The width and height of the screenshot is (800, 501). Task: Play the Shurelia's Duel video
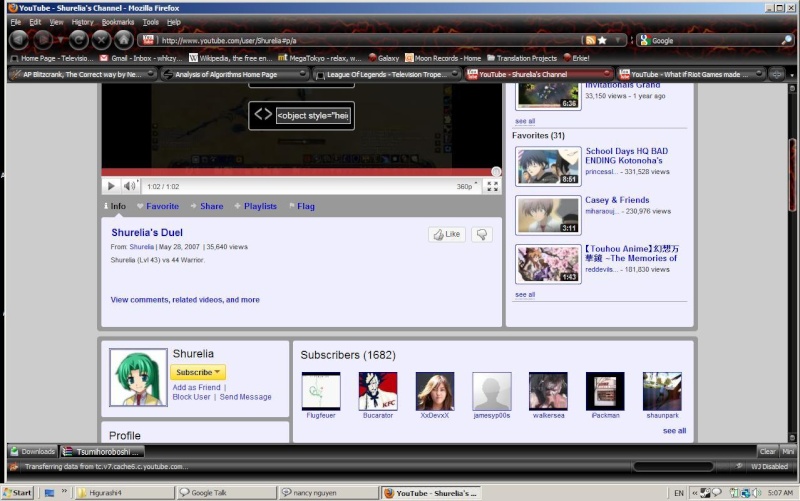111,186
